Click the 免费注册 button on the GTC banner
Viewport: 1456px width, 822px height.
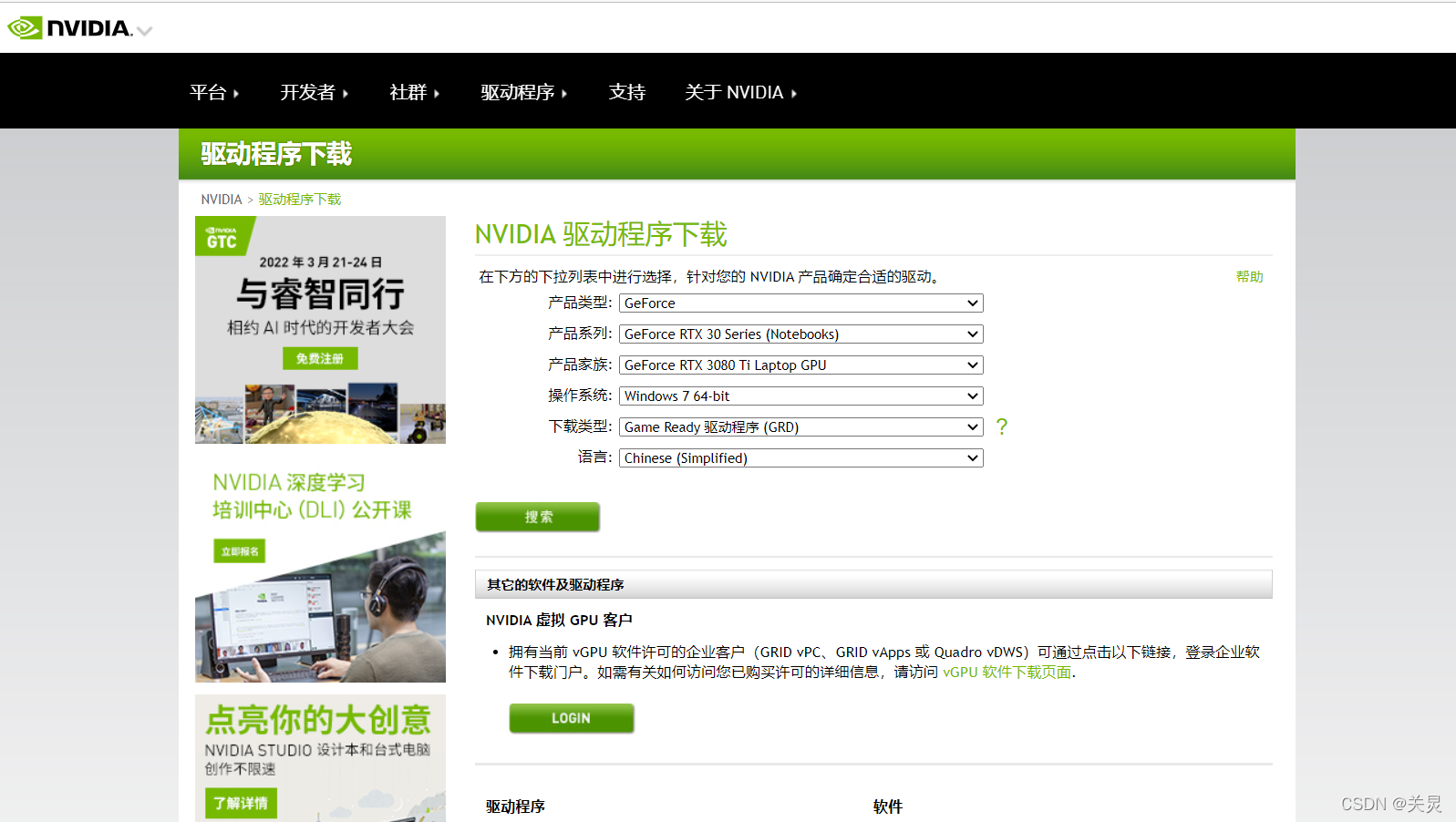click(320, 358)
